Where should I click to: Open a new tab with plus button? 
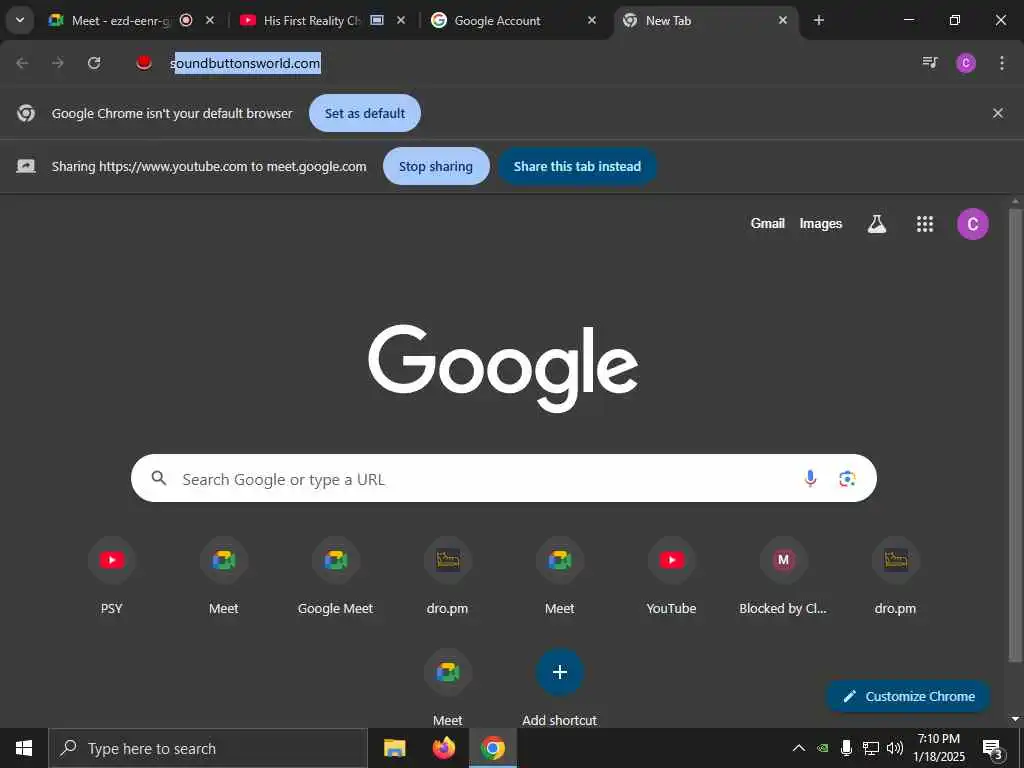click(x=819, y=20)
